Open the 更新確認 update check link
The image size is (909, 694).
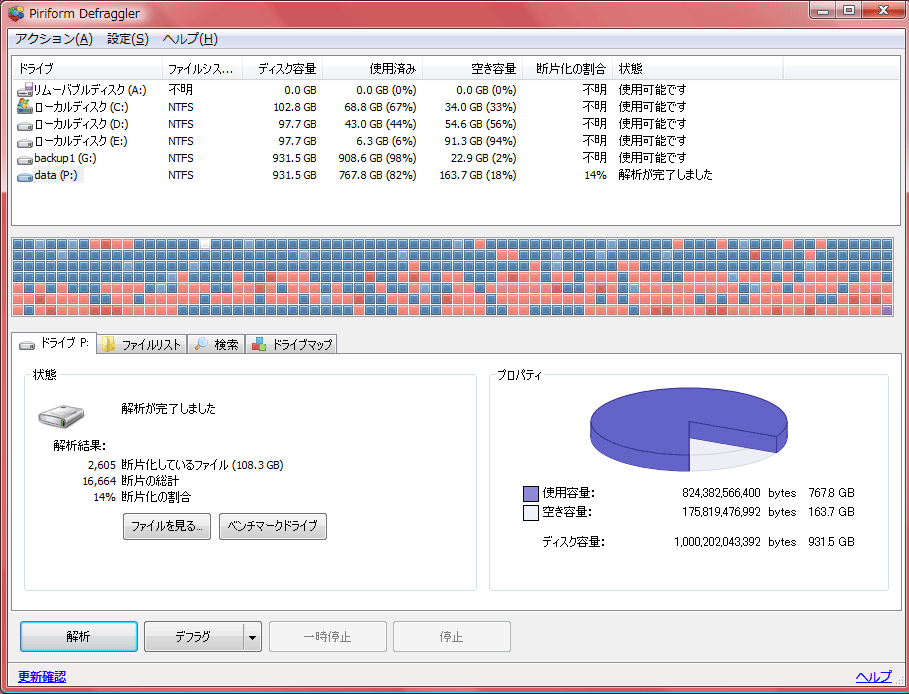(x=42, y=677)
